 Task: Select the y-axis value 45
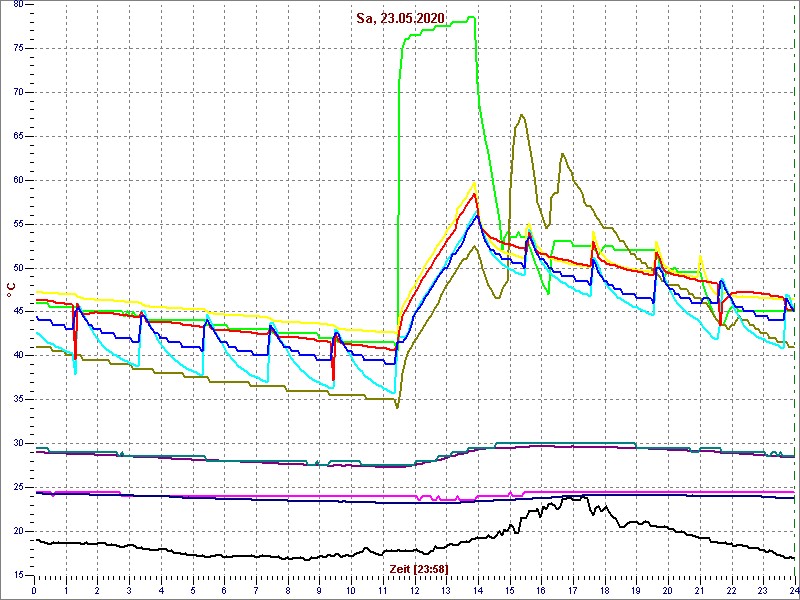[x=17, y=312]
